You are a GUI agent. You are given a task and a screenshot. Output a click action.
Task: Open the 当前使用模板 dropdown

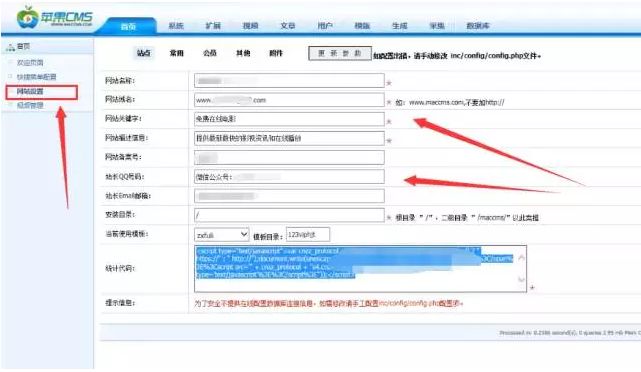point(221,235)
